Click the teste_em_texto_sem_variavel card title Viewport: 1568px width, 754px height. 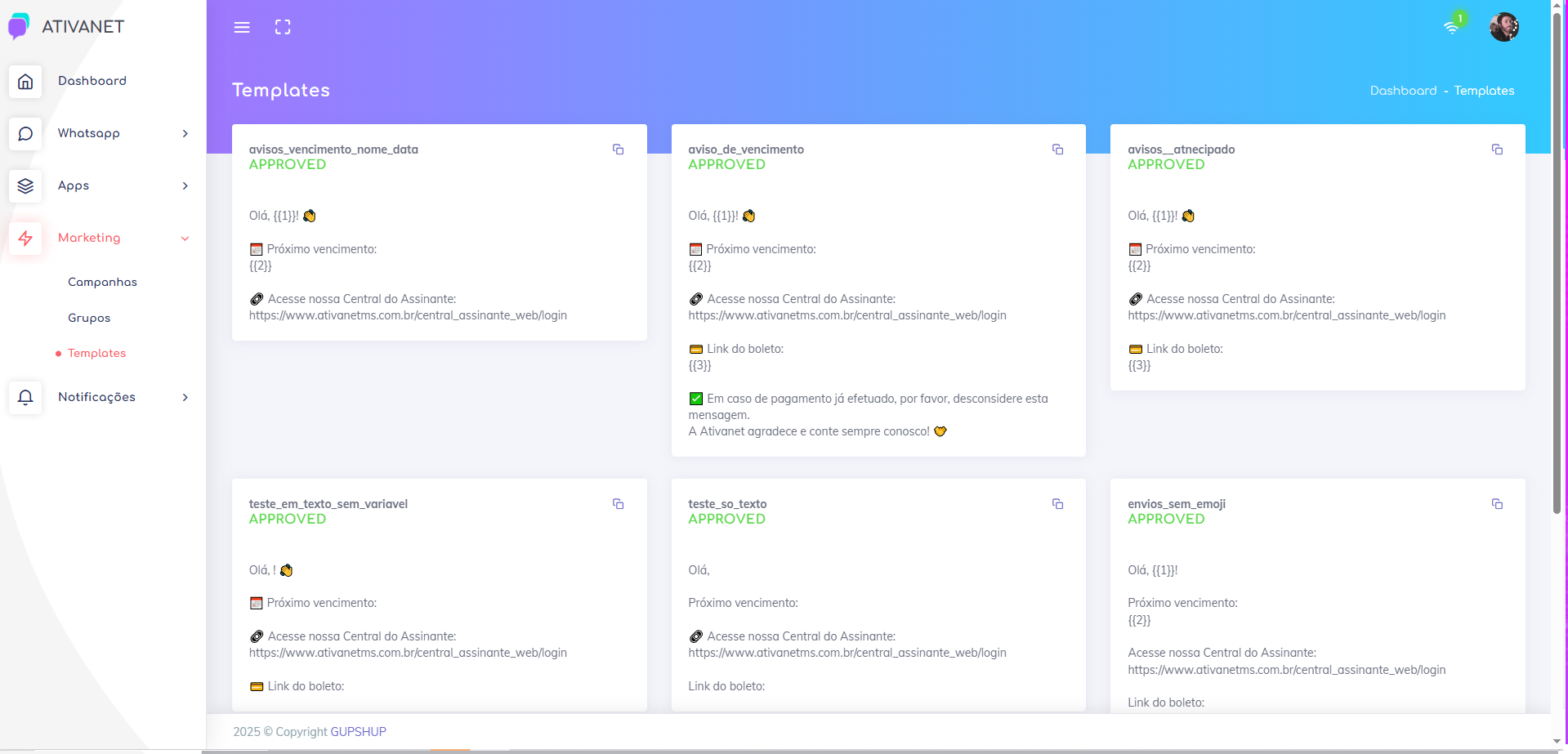[328, 504]
